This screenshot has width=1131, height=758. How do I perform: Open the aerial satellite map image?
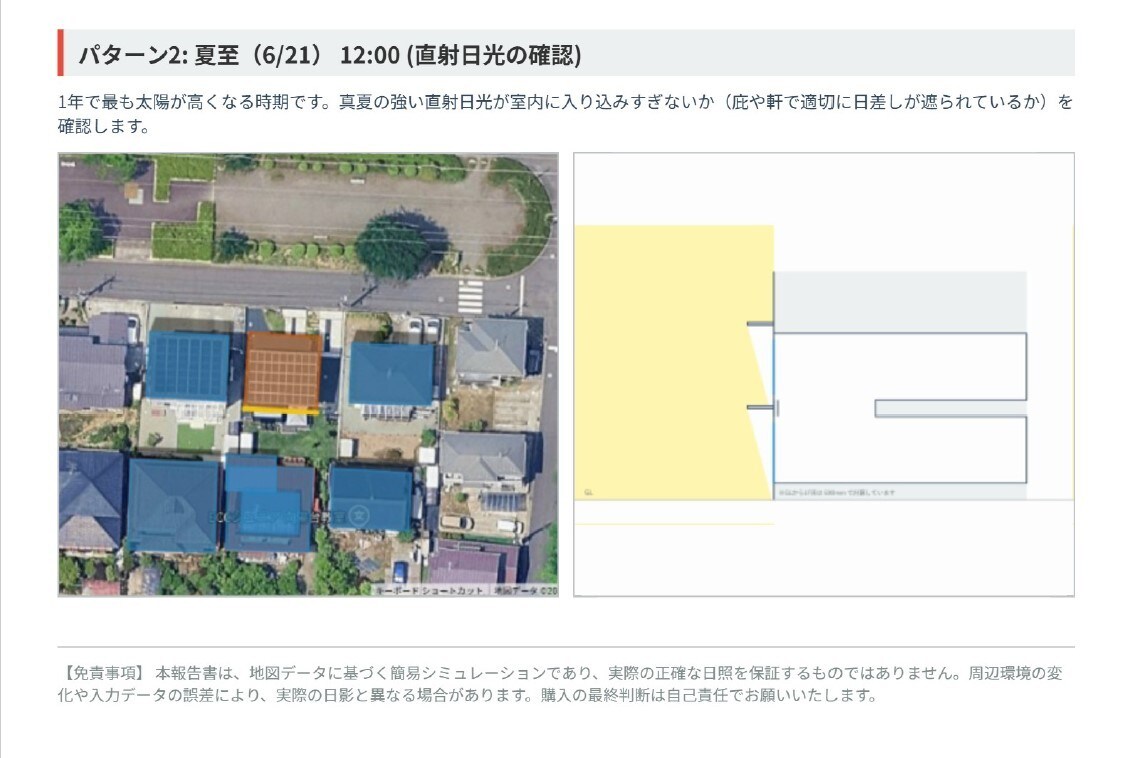(308, 374)
